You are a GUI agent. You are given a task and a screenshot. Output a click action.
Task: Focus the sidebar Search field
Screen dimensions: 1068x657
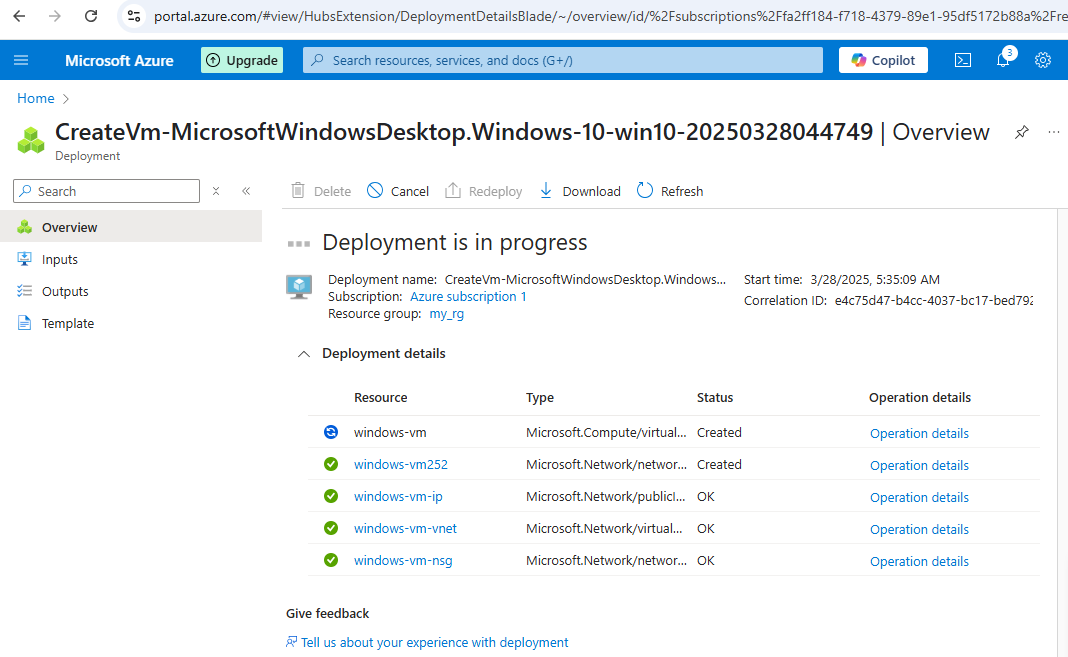point(106,191)
